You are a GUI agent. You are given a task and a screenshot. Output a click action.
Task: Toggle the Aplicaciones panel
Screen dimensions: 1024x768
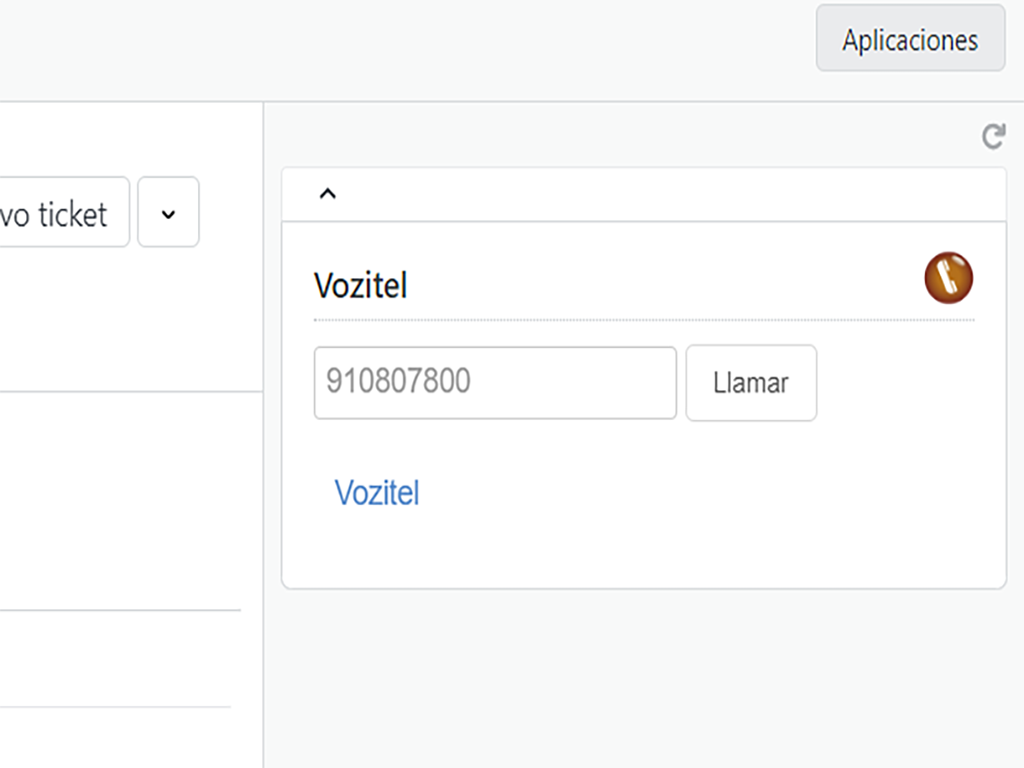tap(910, 39)
